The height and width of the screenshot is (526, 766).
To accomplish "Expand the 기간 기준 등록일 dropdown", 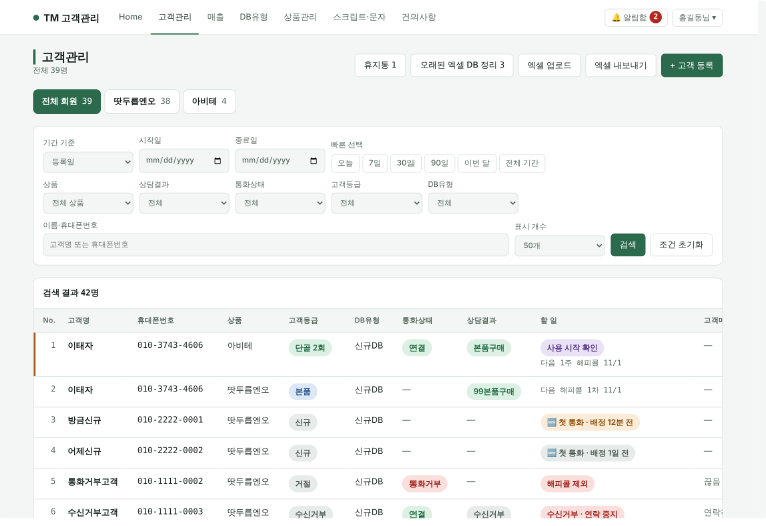I will tap(88, 162).
